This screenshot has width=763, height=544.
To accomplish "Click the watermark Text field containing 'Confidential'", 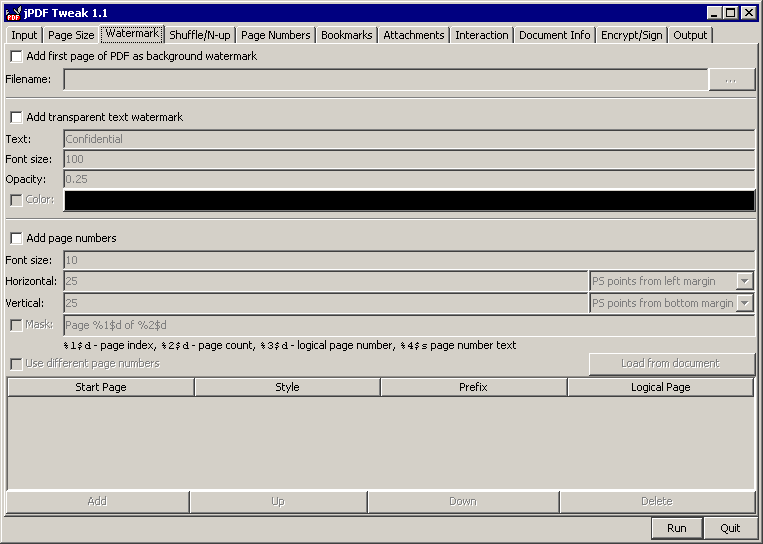I will [x=408, y=139].
